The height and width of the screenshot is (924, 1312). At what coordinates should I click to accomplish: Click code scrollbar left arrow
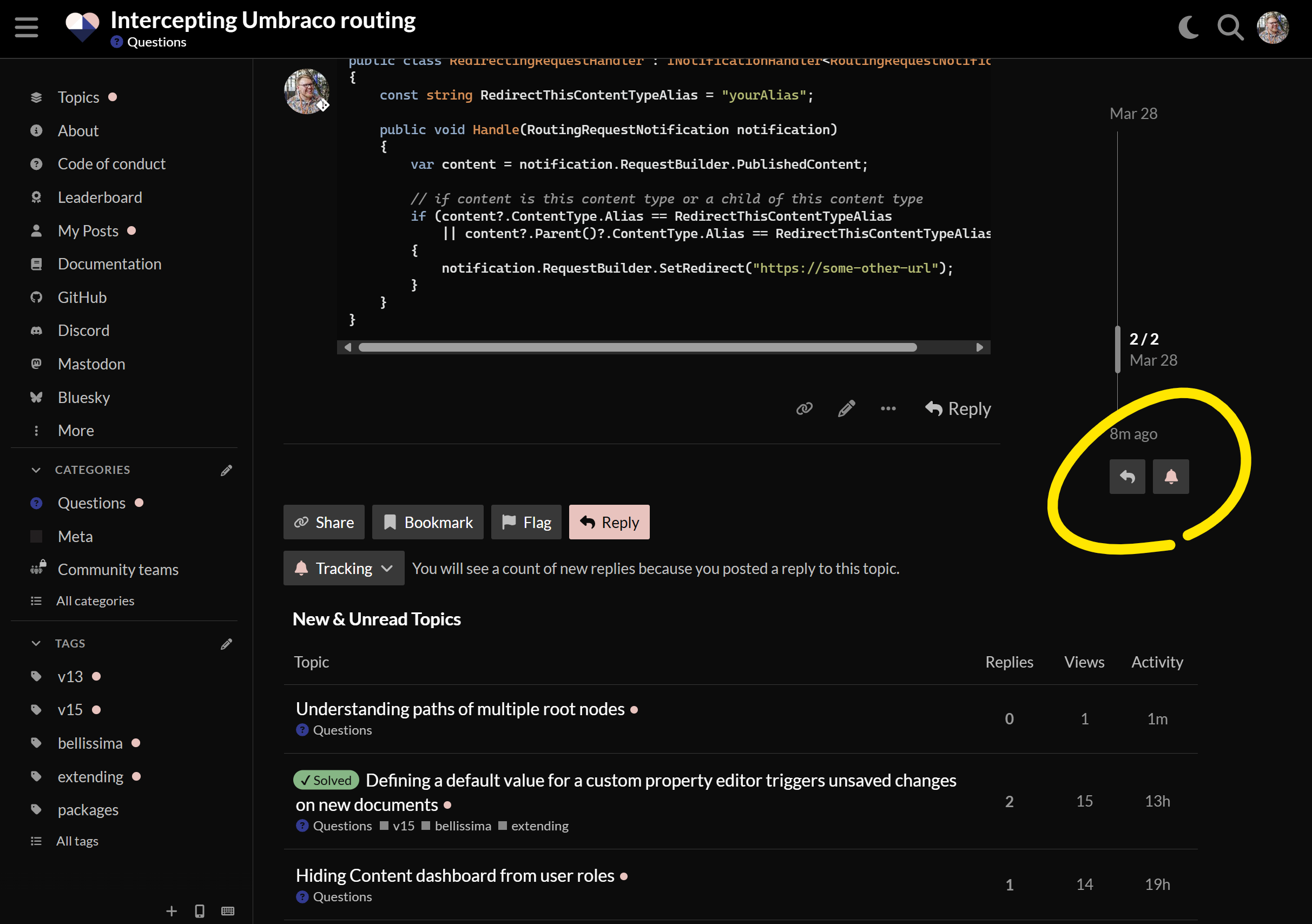pos(347,347)
